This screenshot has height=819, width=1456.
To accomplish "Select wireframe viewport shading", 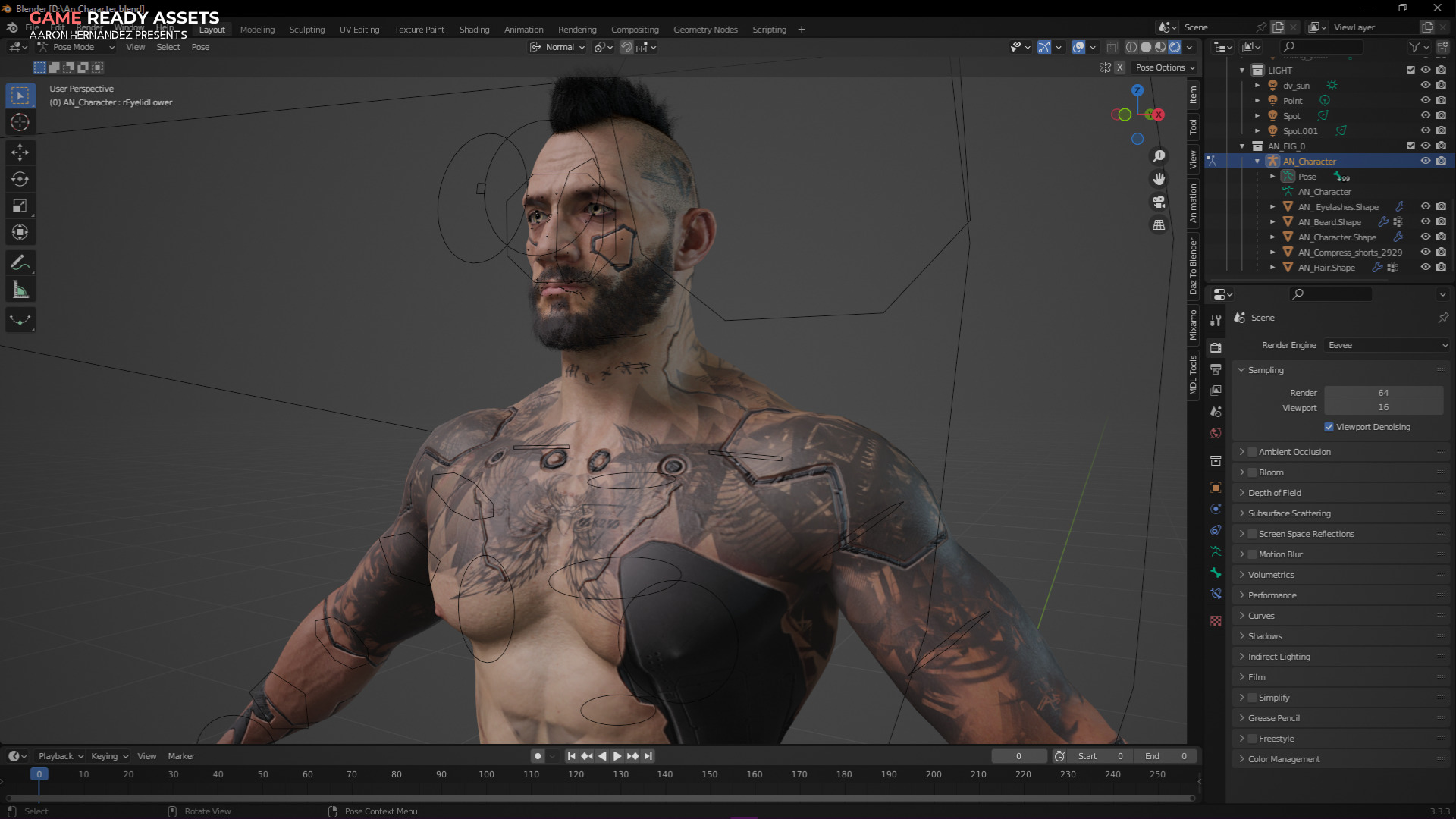I will pyautogui.click(x=1131, y=47).
